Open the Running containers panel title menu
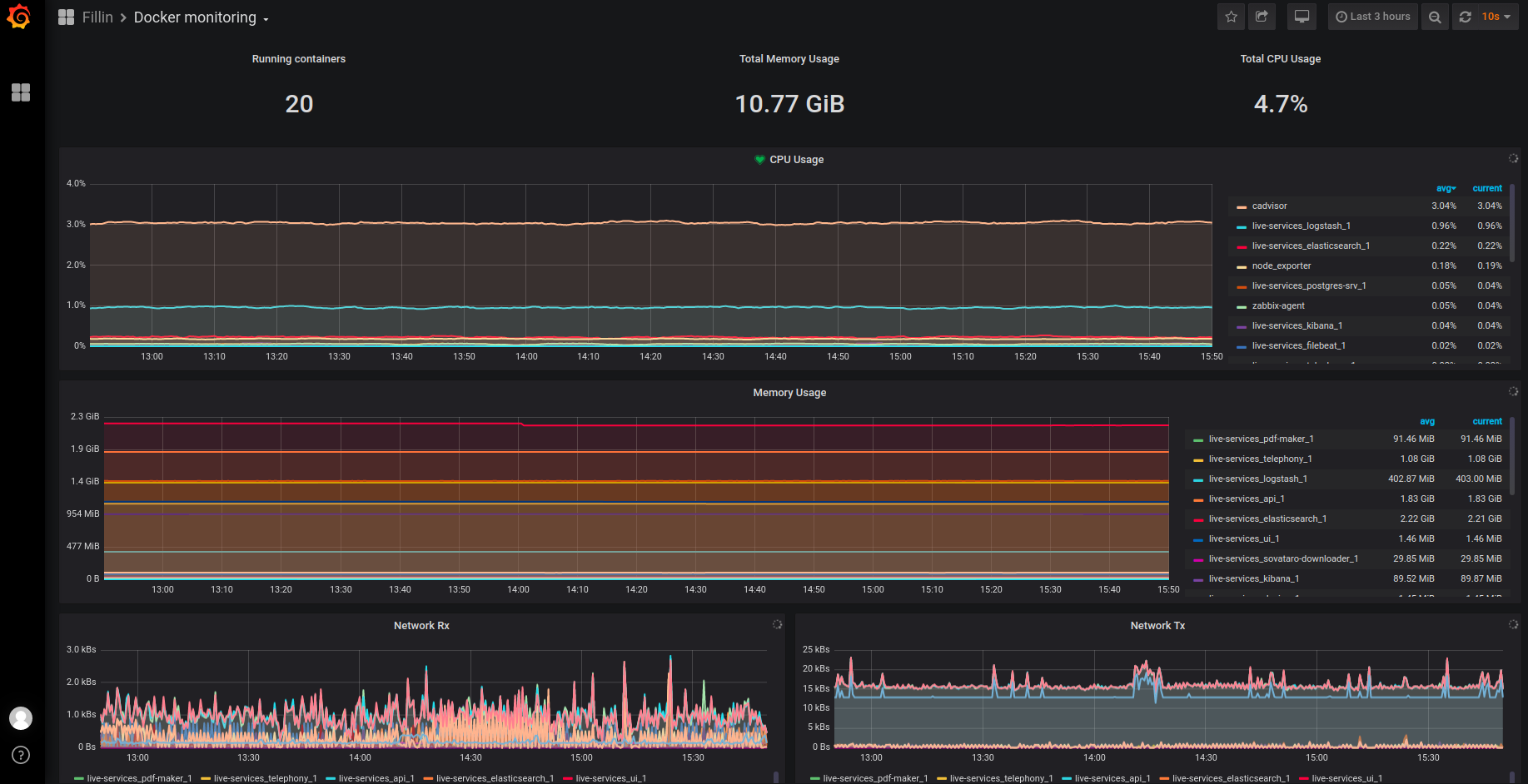Screen dimensions: 1528x784 (x=299, y=59)
